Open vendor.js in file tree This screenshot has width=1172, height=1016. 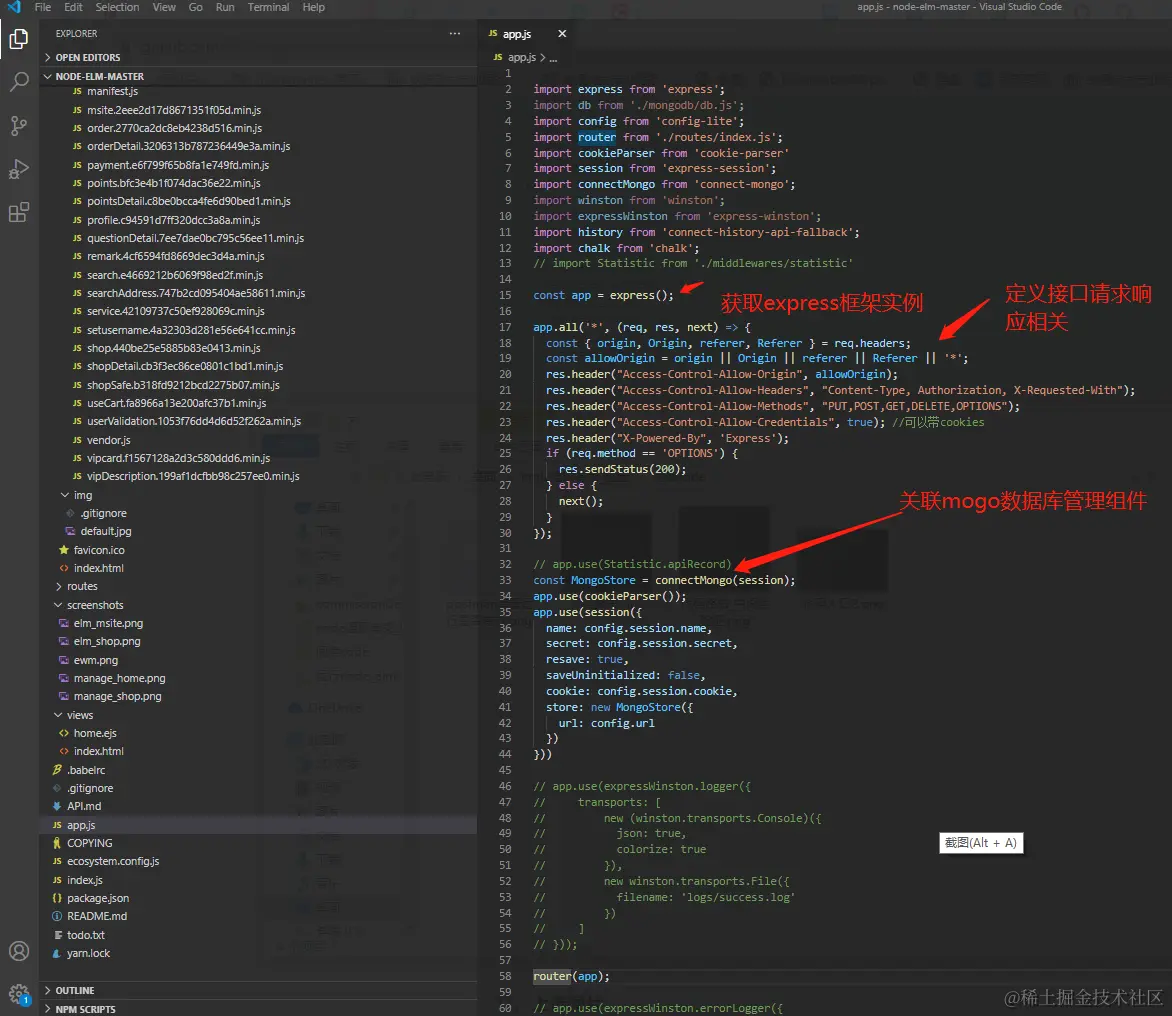pyautogui.click(x=108, y=440)
